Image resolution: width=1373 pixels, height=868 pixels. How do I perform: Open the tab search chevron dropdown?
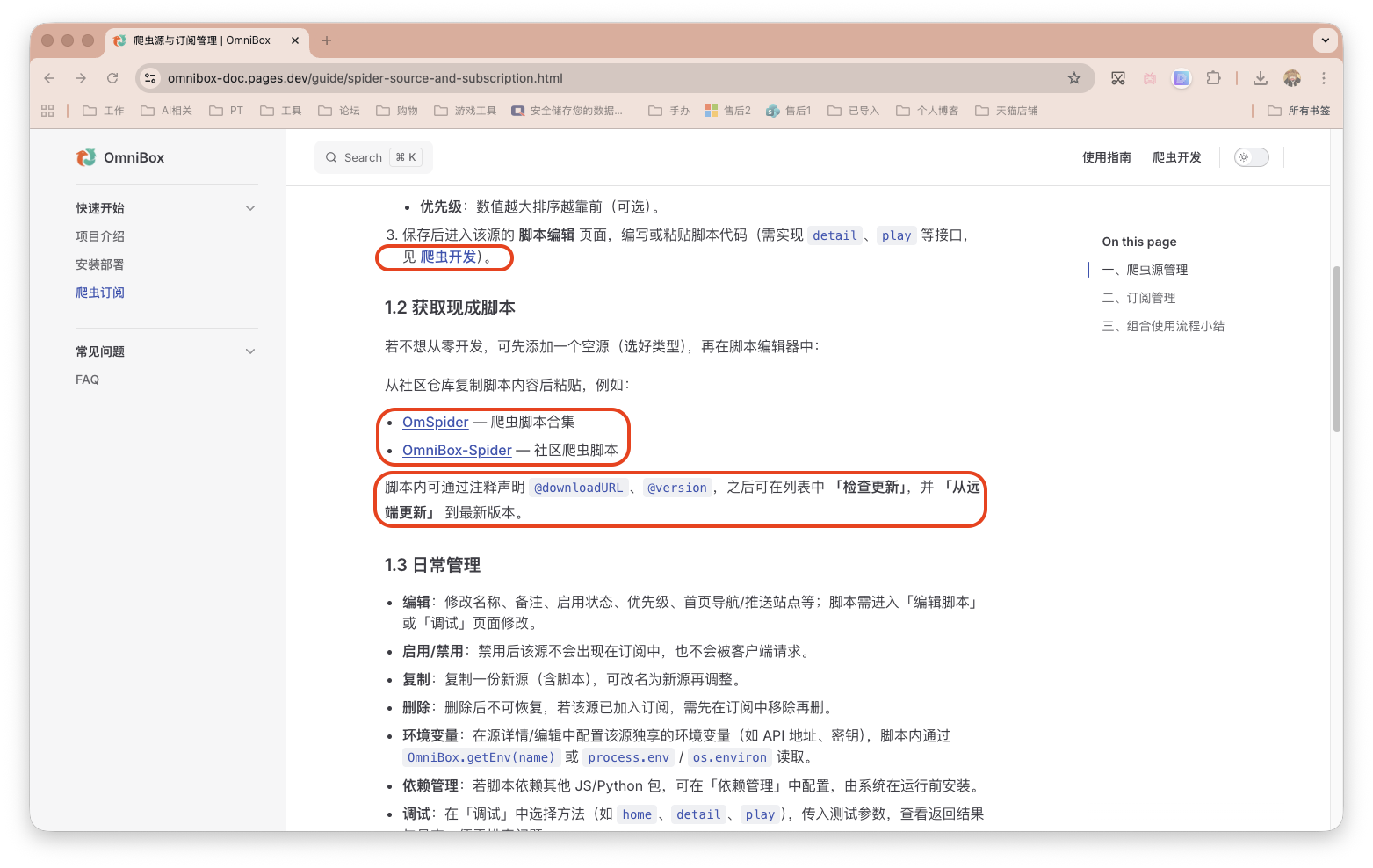pyautogui.click(x=1325, y=40)
